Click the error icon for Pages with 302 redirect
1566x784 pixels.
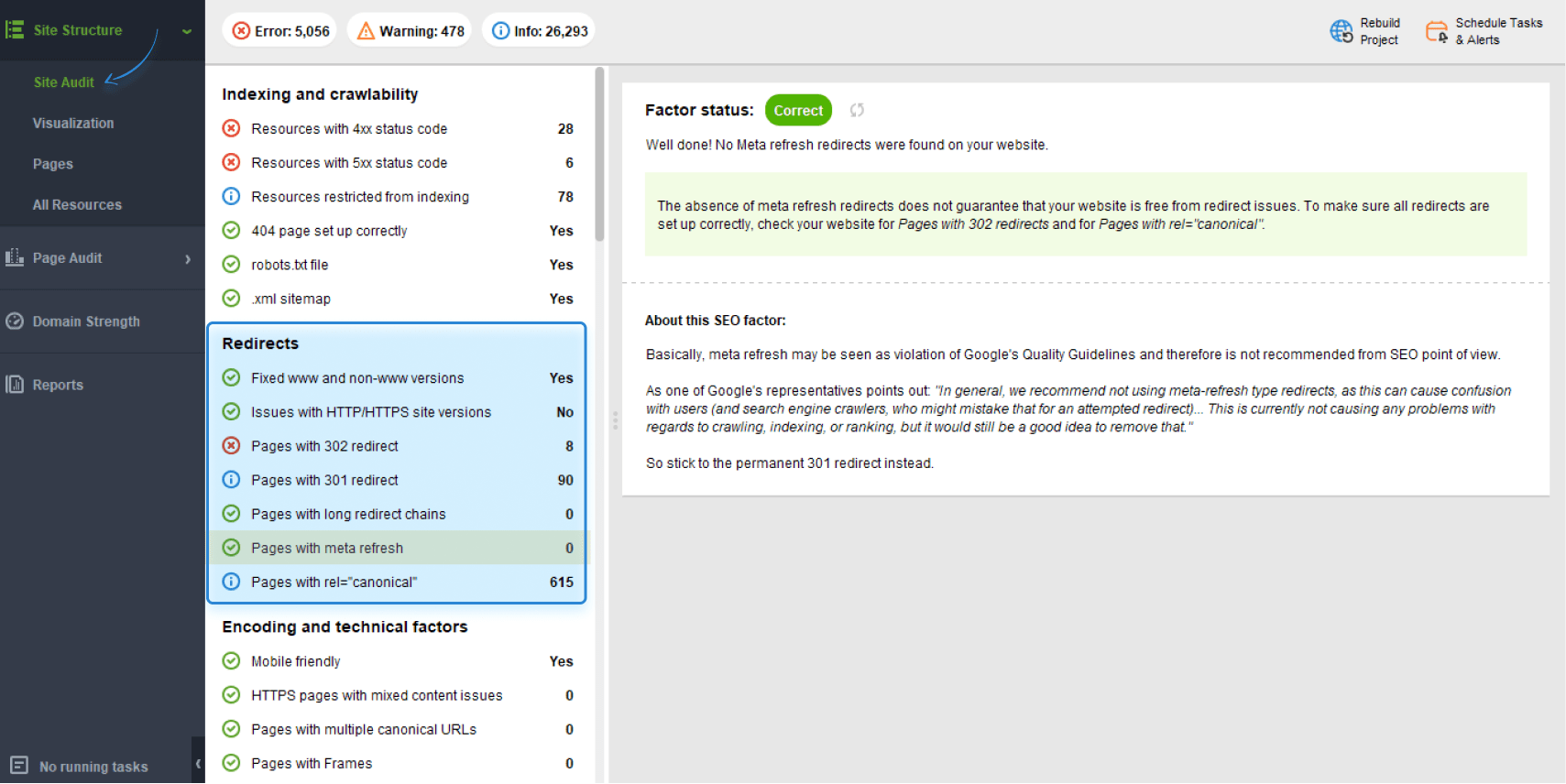pyautogui.click(x=231, y=445)
